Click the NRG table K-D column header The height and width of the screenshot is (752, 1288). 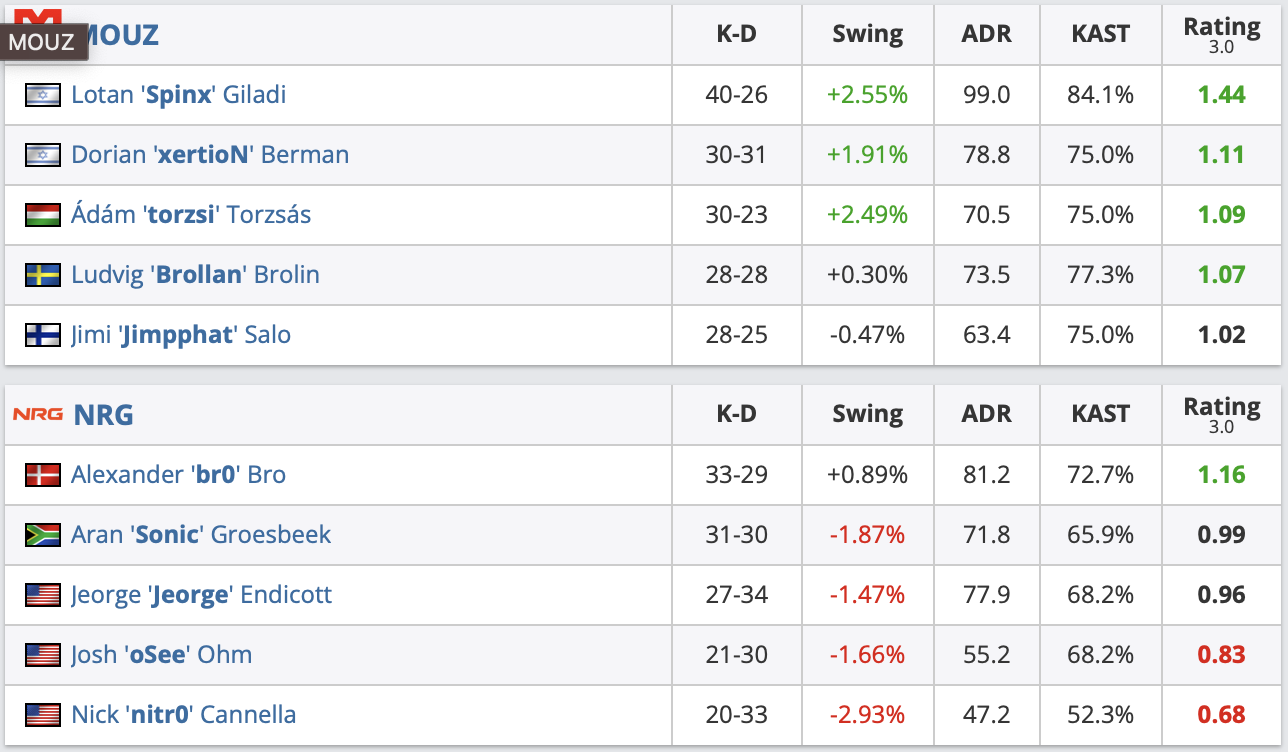tap(736, 414)
